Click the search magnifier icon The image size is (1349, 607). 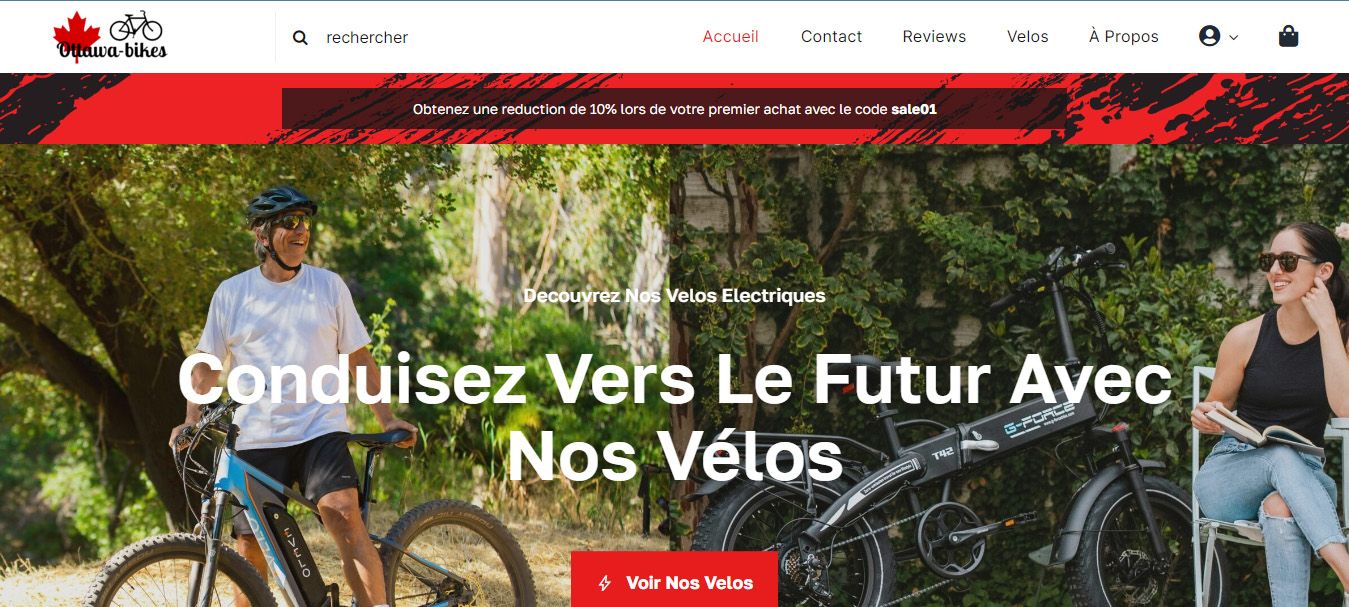(x=300, y=37)
